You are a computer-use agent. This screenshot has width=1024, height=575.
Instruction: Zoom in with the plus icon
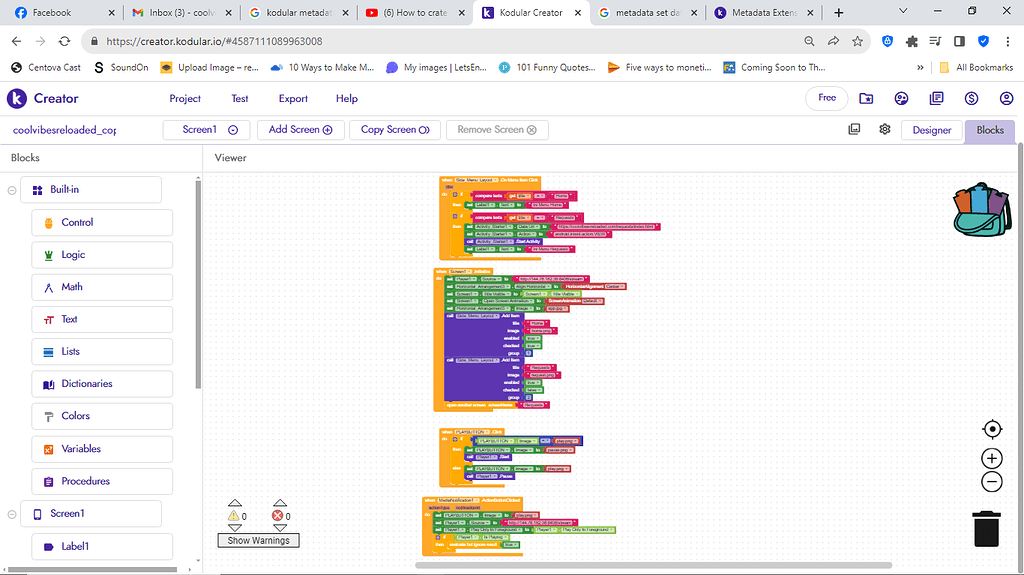992,458
